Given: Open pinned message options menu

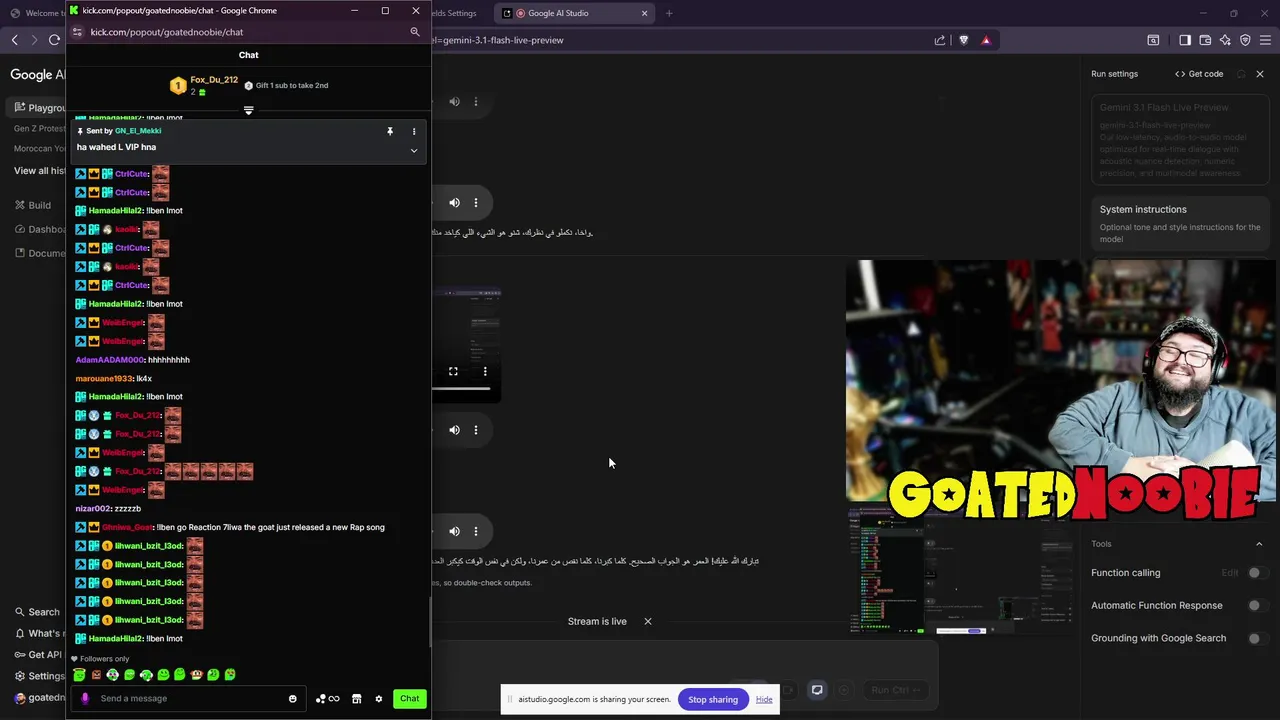Looking at the screenshot, I should point(414,131).
